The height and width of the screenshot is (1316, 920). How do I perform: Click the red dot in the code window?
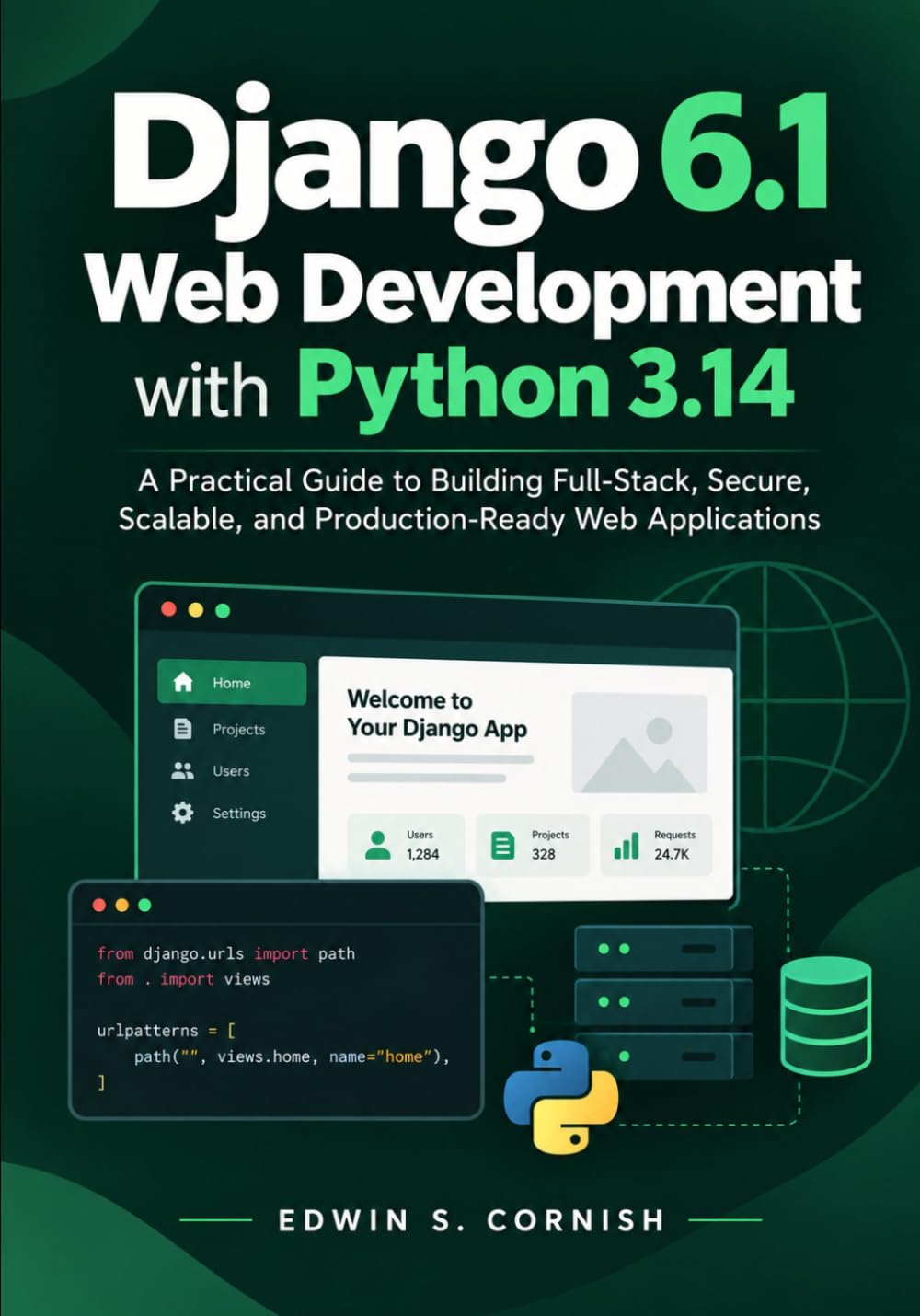[x=99, y=905]
